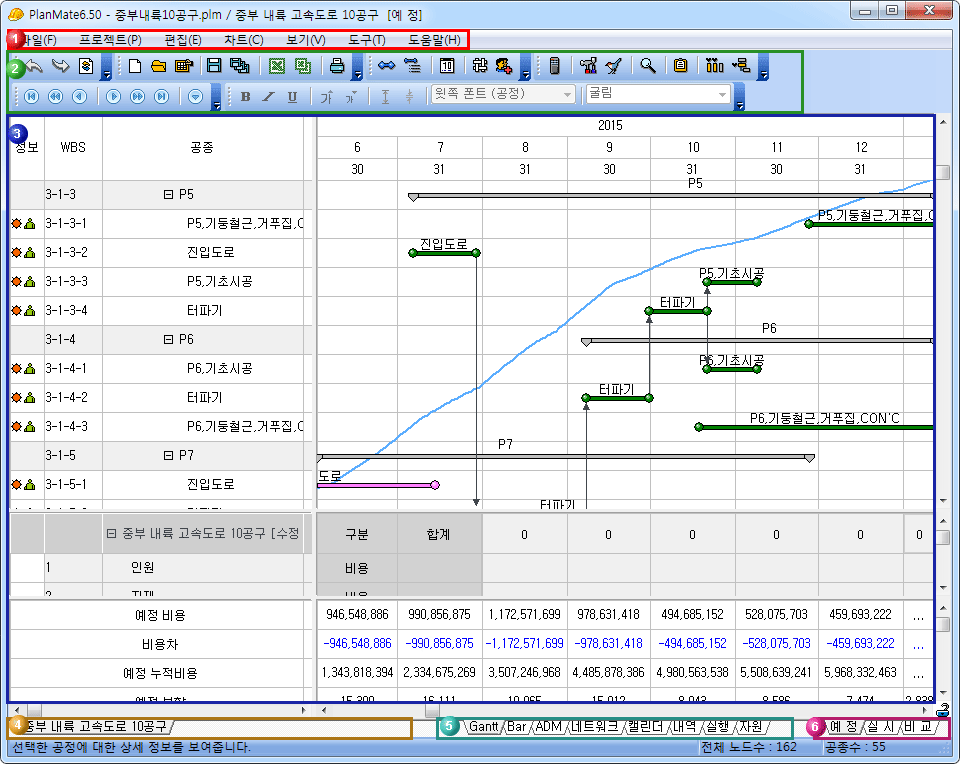Click the green Excel export icon
Image resolution: width=960 pixels, height=764 pixels.
pos(277,66)
